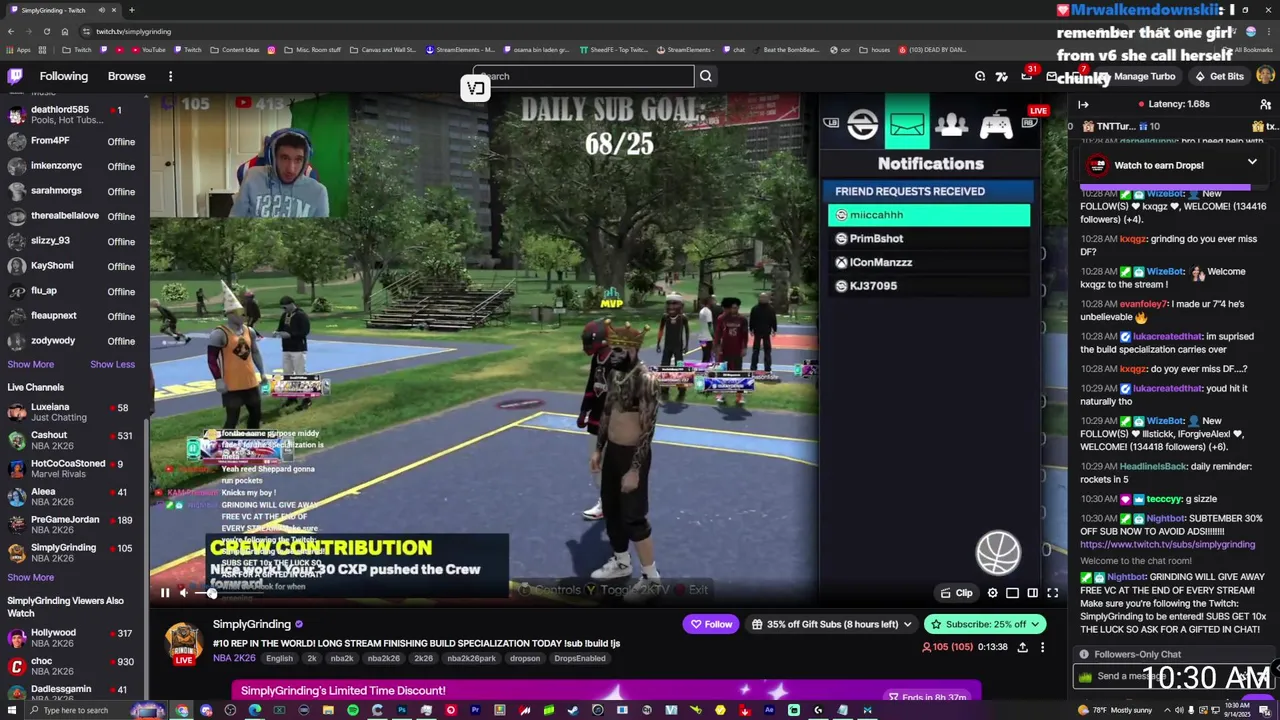Open the SimplyGrinding streamer avatar
1280x720 pixels.
(184, 644)
